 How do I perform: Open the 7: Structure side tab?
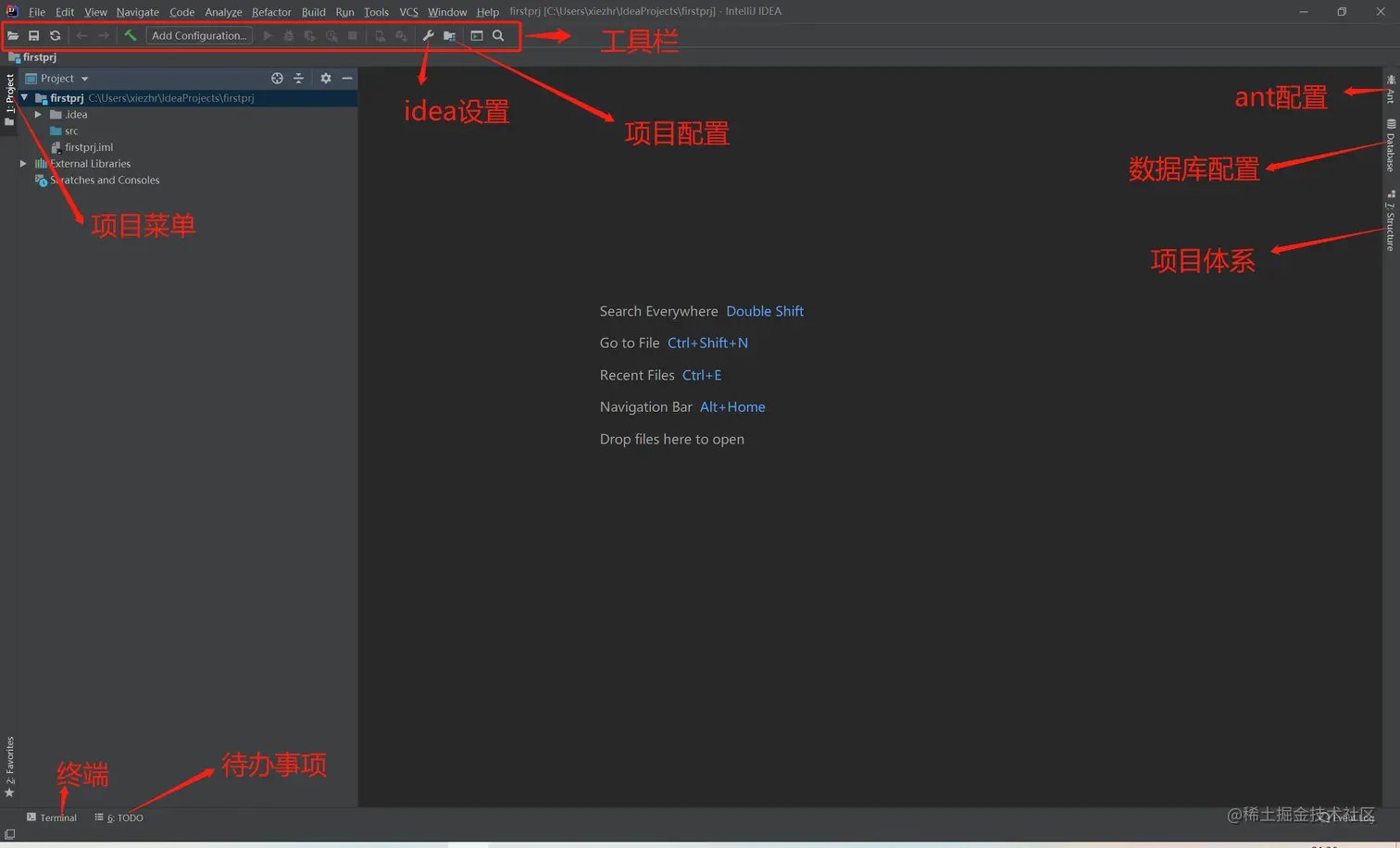(1391, 220)
